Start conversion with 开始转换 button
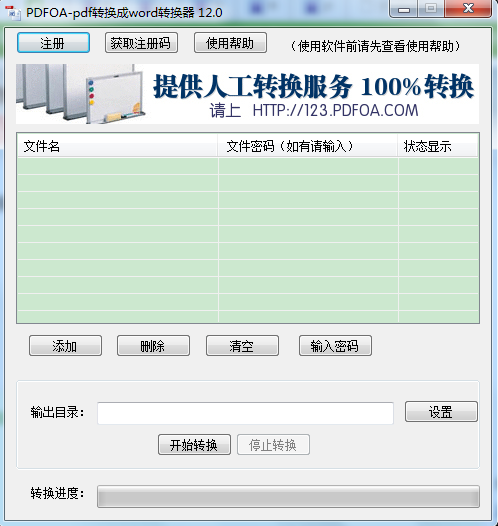This screenshot has width=498, height=526. coord(194,445)
